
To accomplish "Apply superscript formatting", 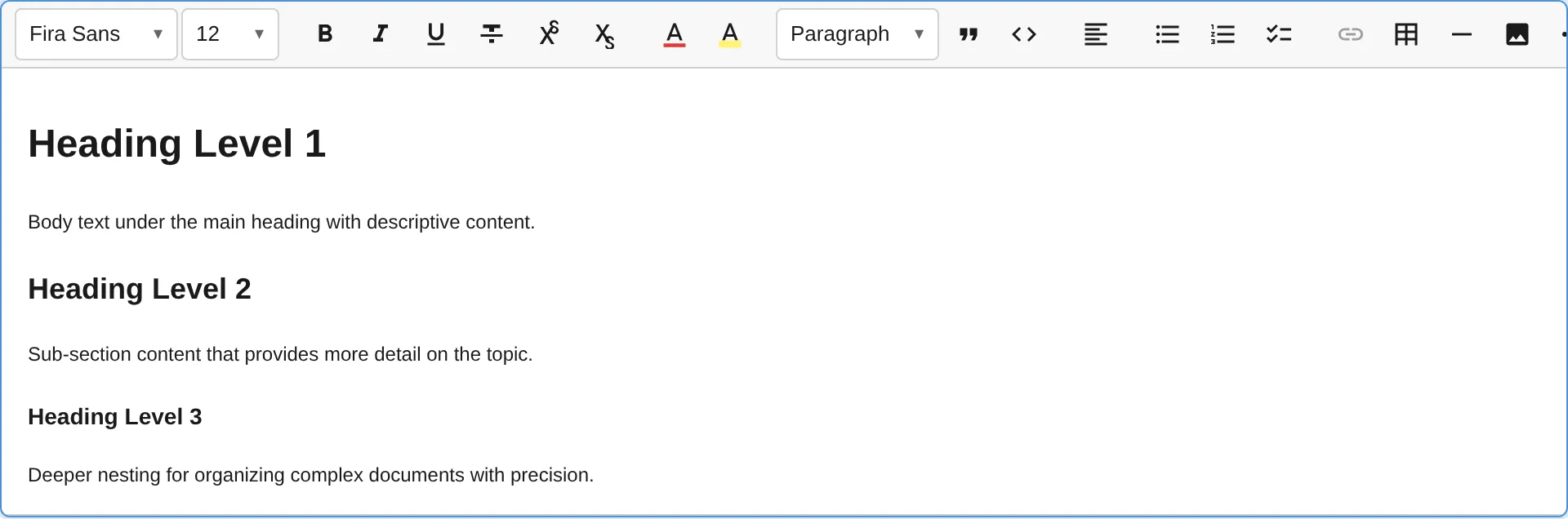I will pos(549,34).
